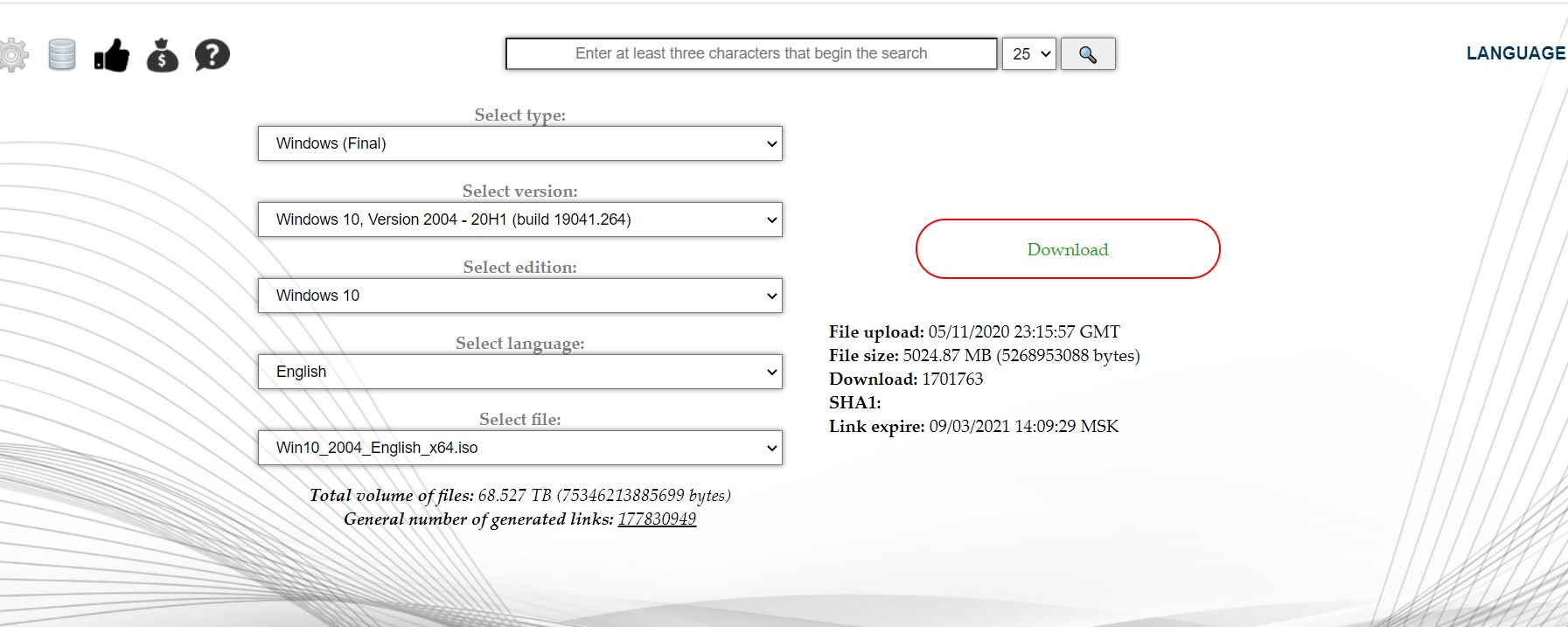Click the Select language label
Viewport: 1568px width, 627px height.
click(x=520, y=344)
